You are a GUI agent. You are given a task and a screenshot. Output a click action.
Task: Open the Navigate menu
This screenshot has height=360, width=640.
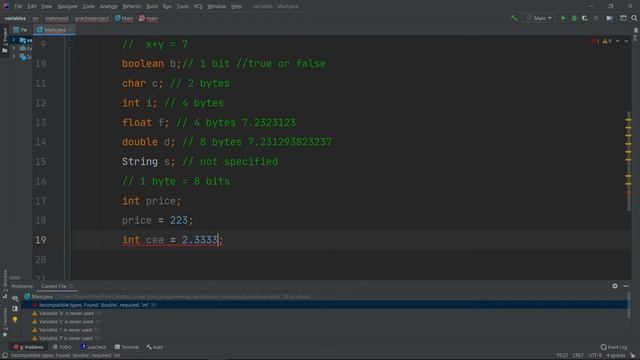tap(67, 7)
